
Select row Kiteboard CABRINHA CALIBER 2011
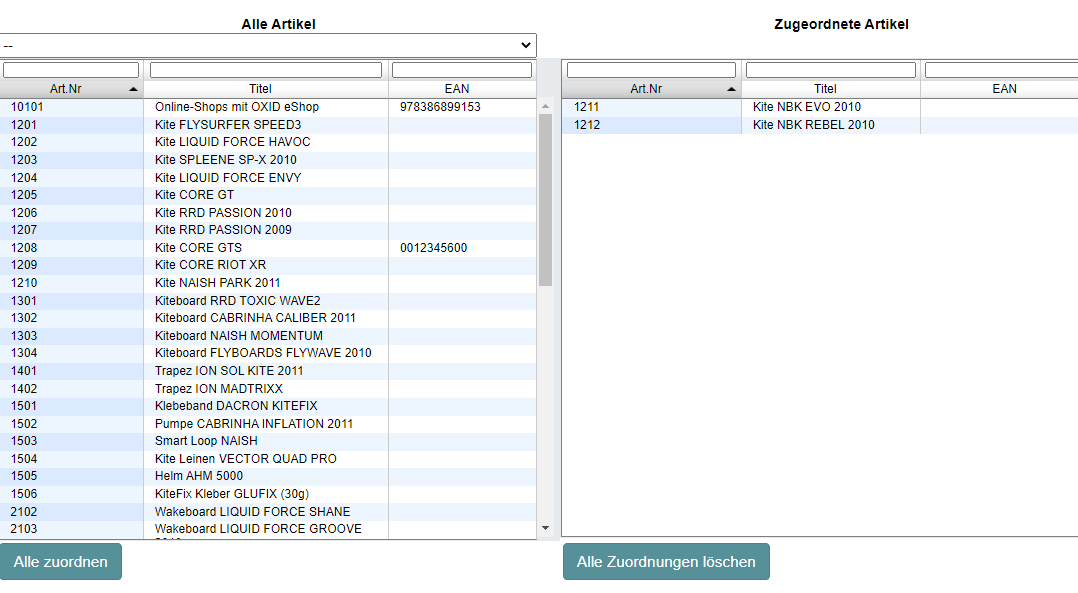tap(268, 318)
